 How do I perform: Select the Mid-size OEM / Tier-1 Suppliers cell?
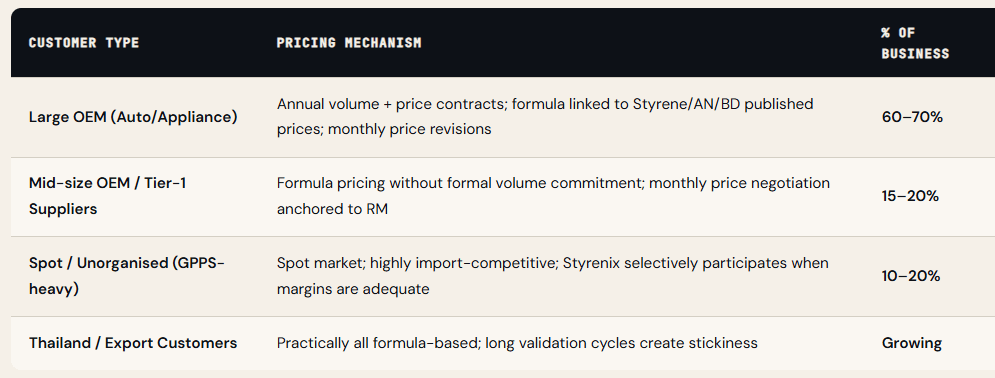[x=108, y=196]
